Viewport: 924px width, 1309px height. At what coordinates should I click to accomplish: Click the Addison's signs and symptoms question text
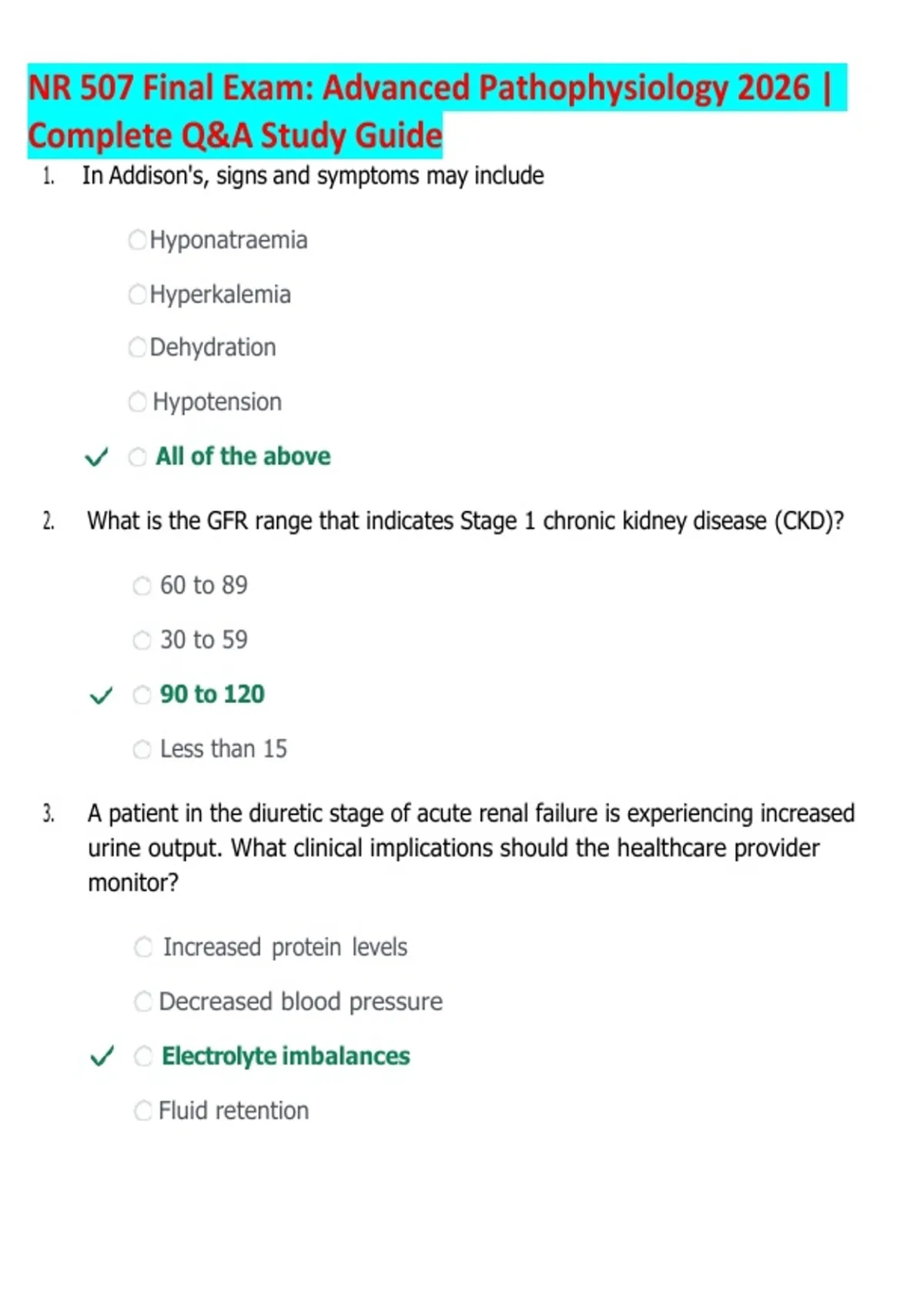(x=313, y=176)
